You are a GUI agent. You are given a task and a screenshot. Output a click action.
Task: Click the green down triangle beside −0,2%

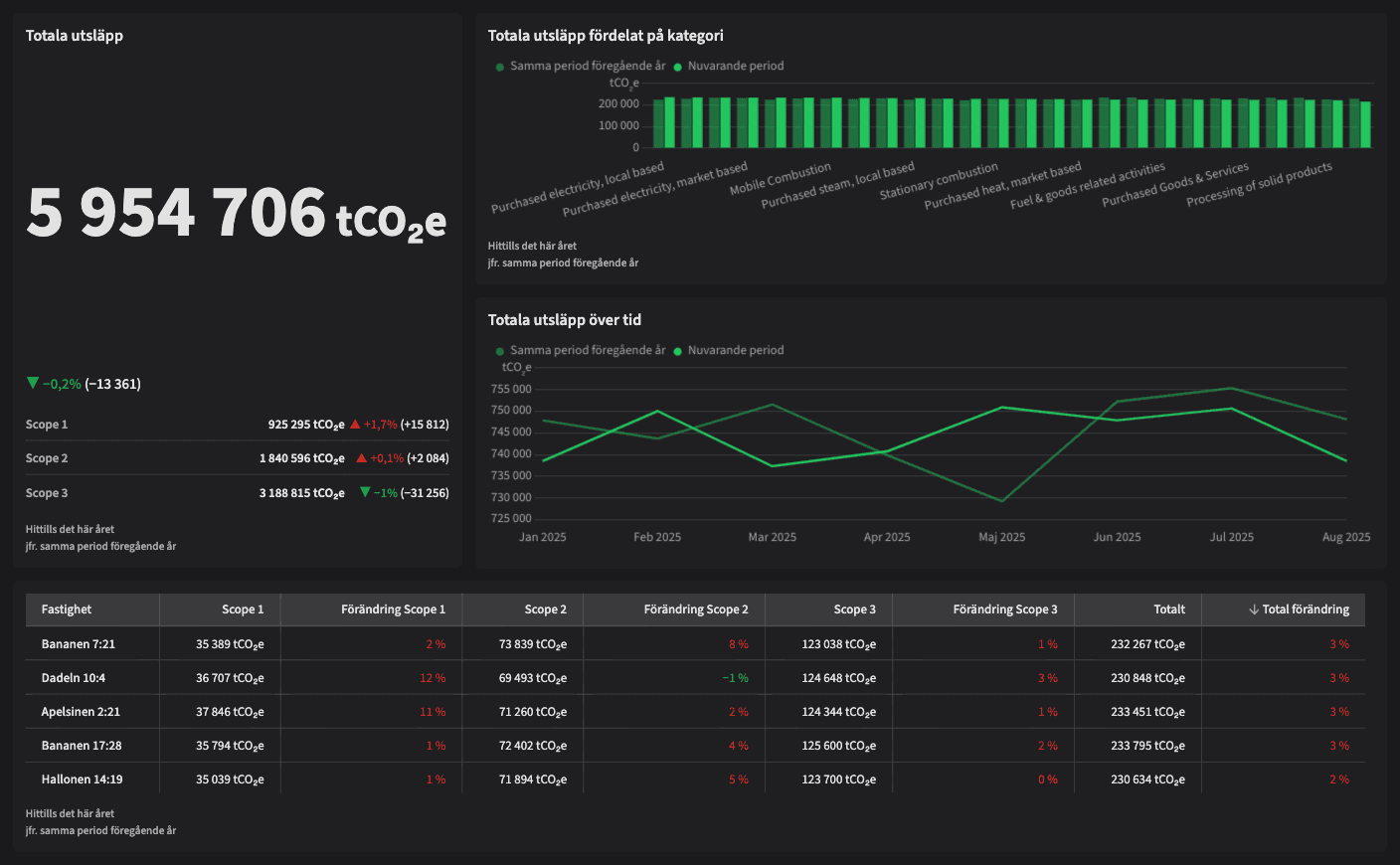[x=33, y=384]
